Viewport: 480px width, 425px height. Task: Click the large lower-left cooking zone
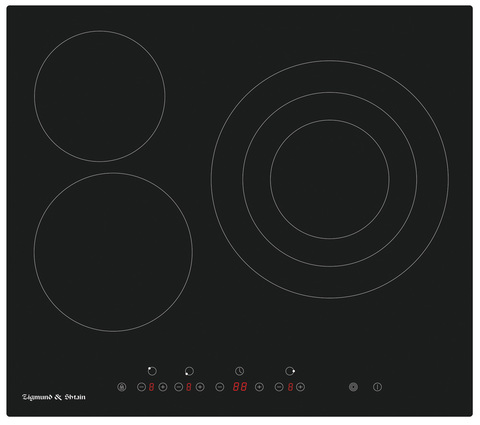pyautogui.click(x=113, y=252)
